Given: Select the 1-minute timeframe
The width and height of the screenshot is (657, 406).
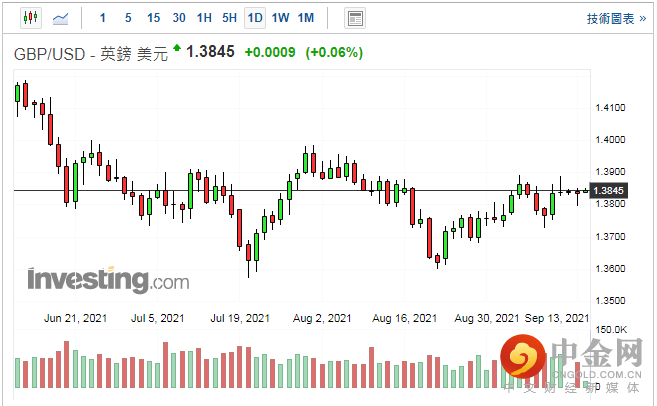Looking at the screenshot, I should (103, 18).
